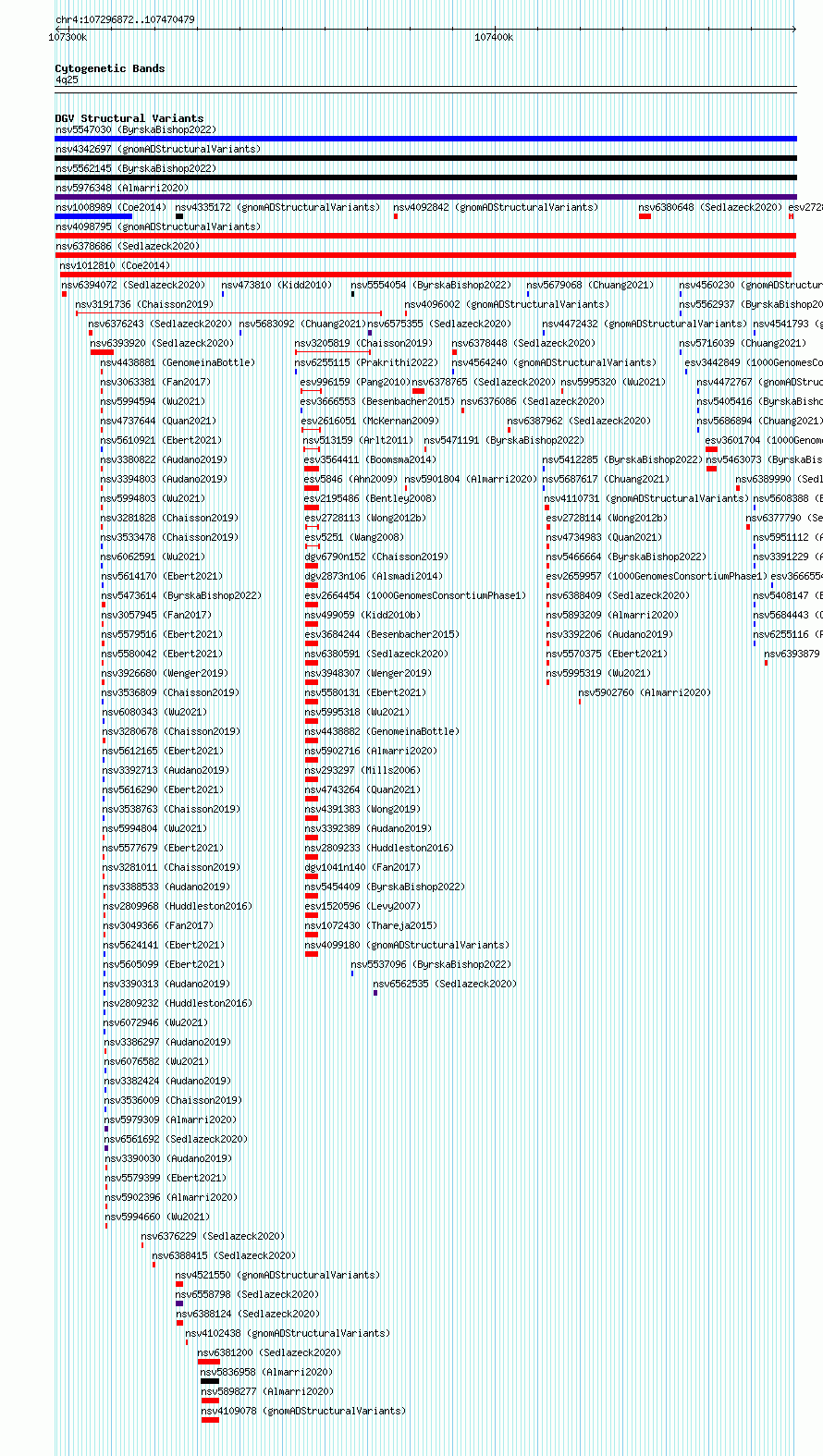Click nsv6387962 (Sedlazeck2020) label

point(579,422)
